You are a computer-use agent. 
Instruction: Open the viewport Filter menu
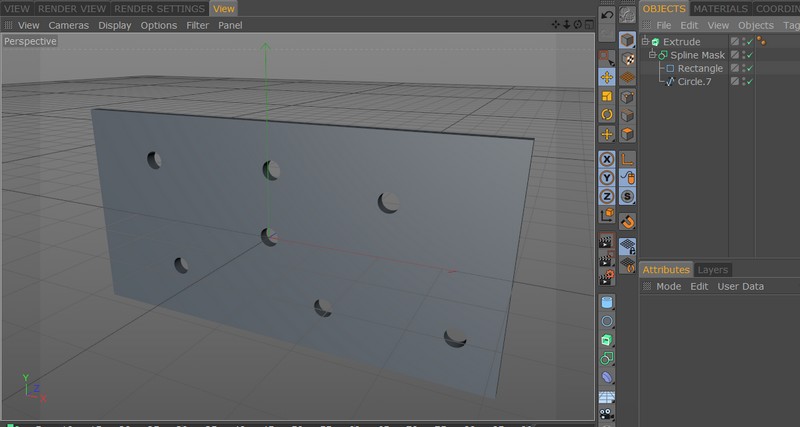click(x=197, y=25)
